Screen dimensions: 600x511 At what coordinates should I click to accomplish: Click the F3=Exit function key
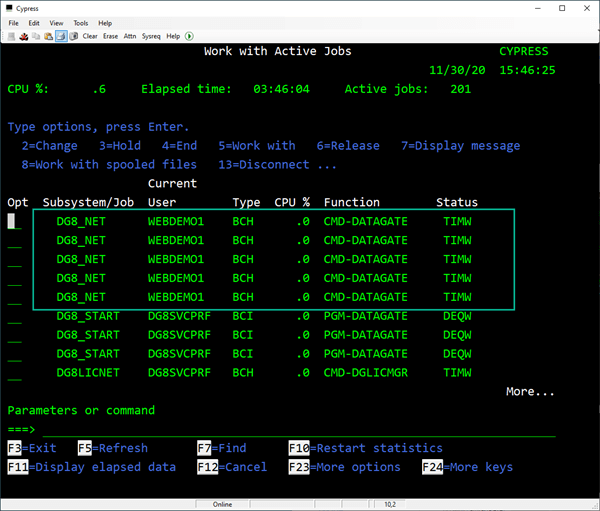32,448
